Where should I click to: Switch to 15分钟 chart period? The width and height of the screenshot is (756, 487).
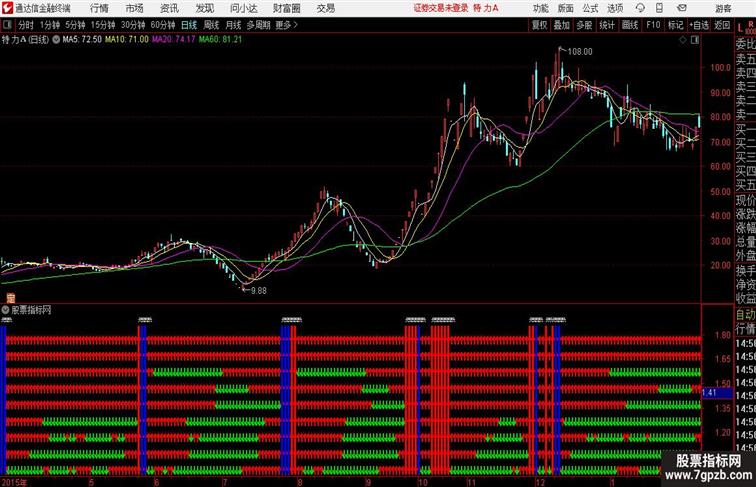coord(103,25)
